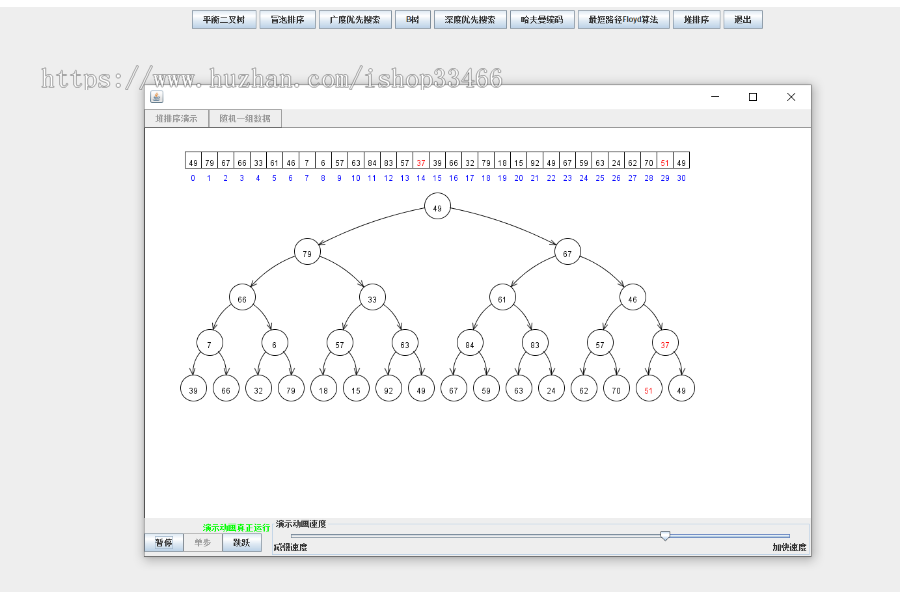Screen dimensions: 900x592
Task: Select 最短路径Floyd算法 shortest path demo
Action: click(x=623, y=19)
